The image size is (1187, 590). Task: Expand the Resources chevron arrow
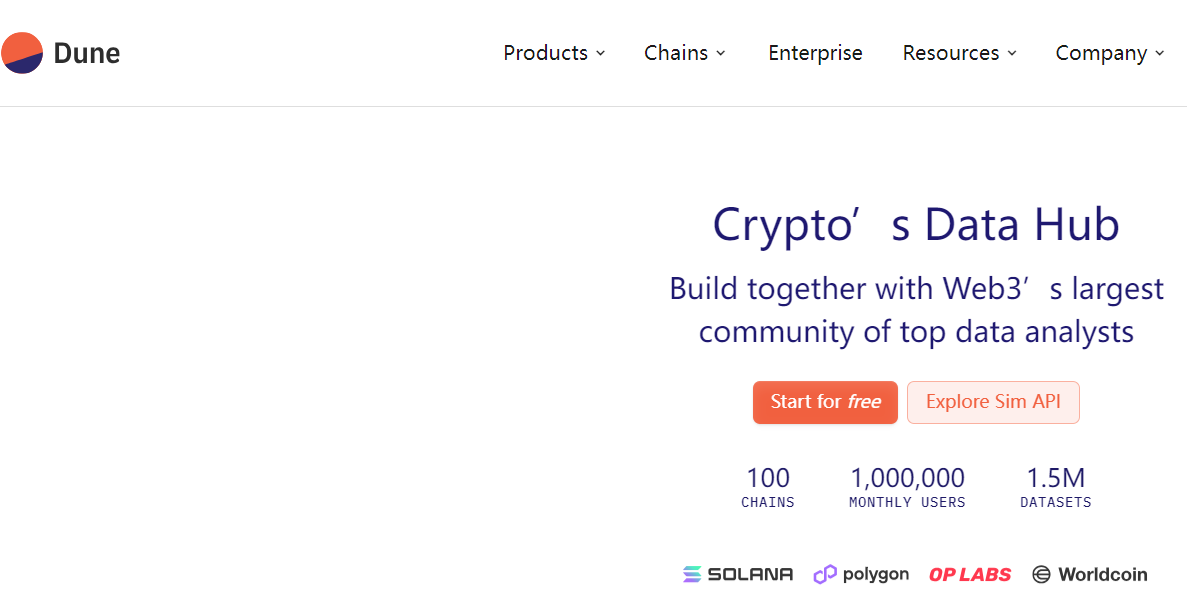1012,53
